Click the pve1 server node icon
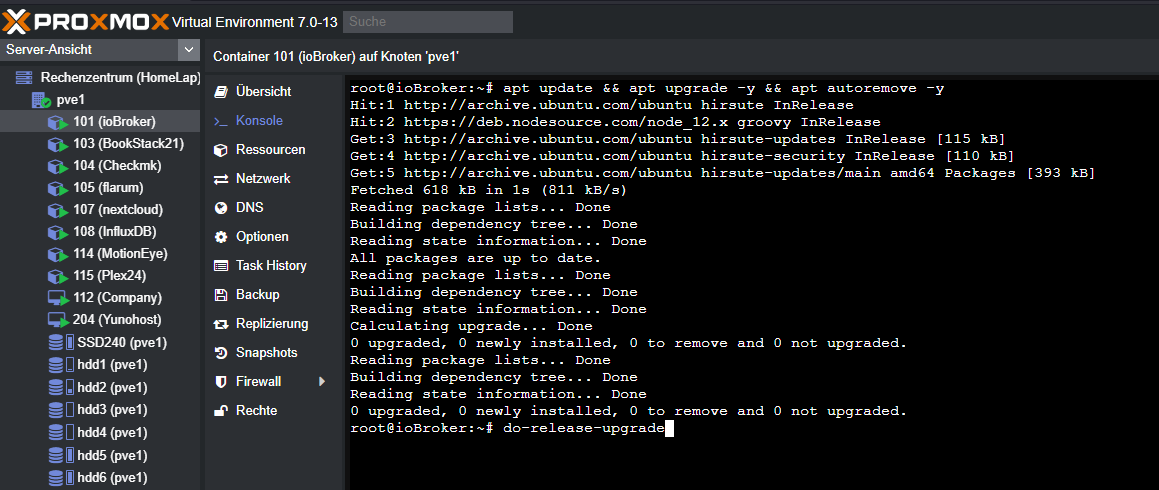Screen dimensions: 1159x490 [x=41, y=99]
